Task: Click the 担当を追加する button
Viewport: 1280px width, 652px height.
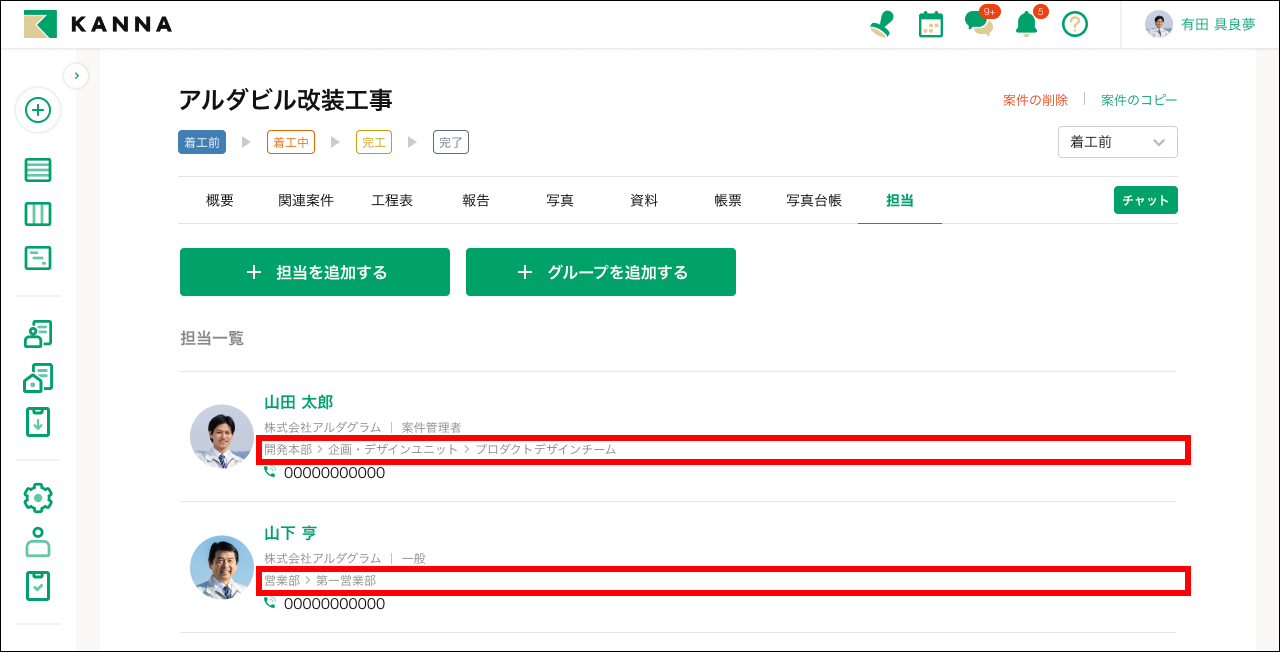Action: 314,271
